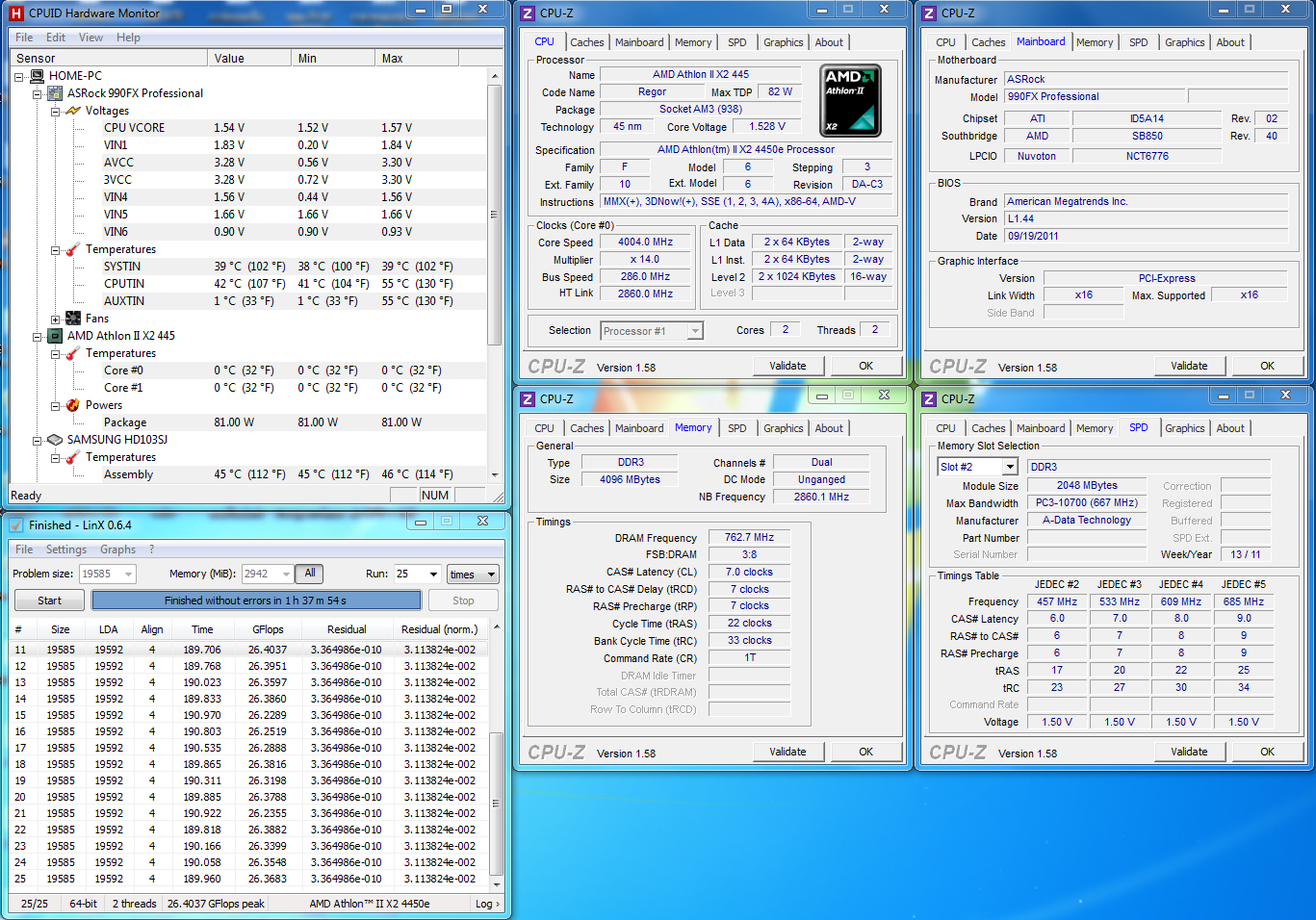The width and height of the screenshot is (1316, 920).
Task: Click Validate in the CPU tab window
Action: point(787,366)
